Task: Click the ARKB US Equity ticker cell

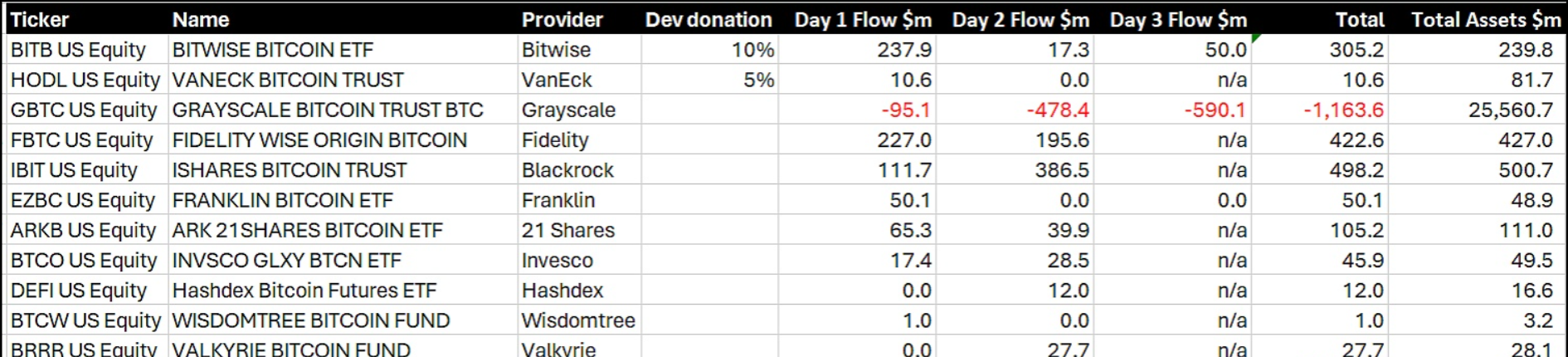Action: tap(83, 230)
